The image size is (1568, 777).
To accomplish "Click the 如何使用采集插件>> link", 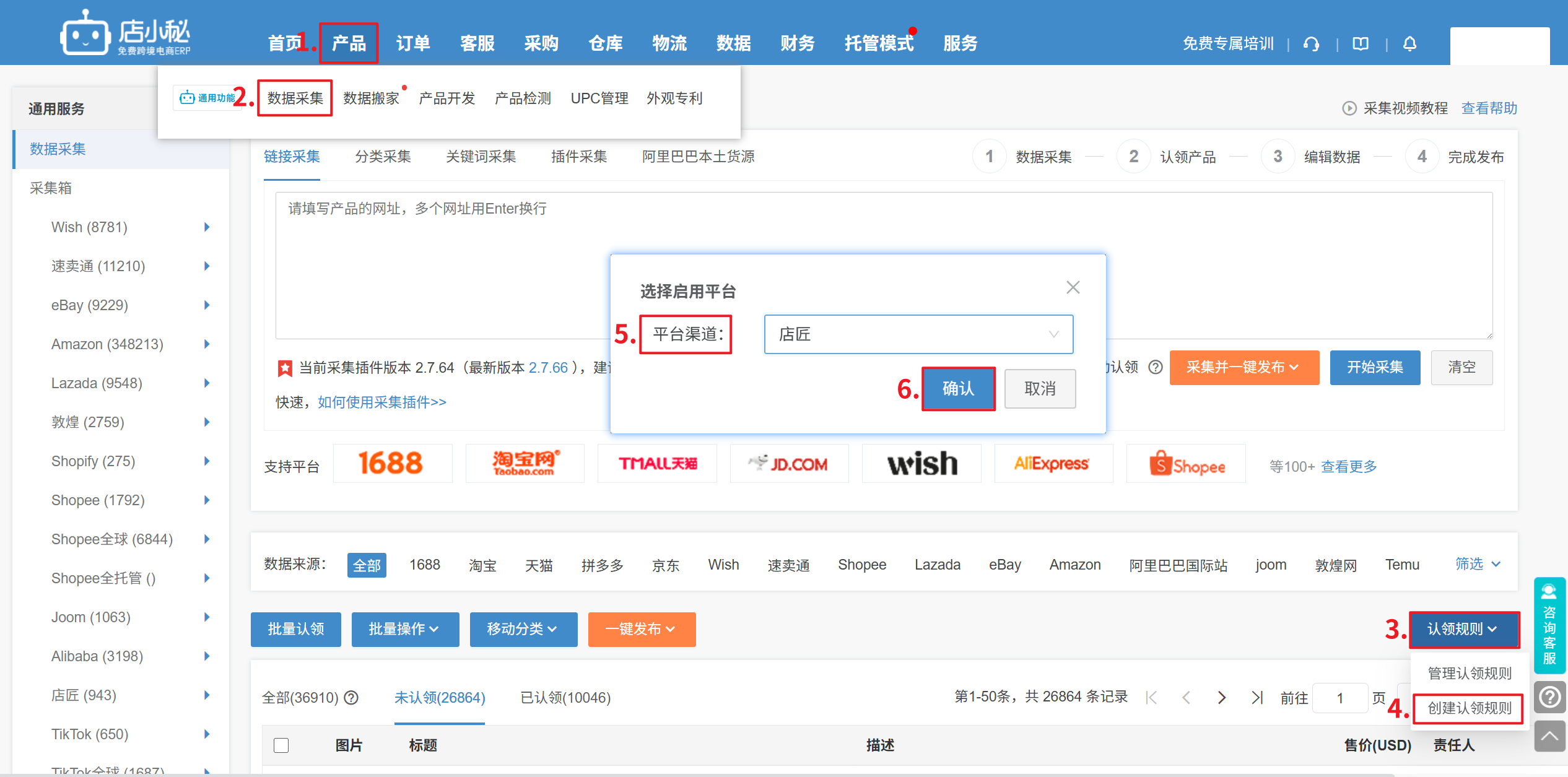I will coord(381,402).
